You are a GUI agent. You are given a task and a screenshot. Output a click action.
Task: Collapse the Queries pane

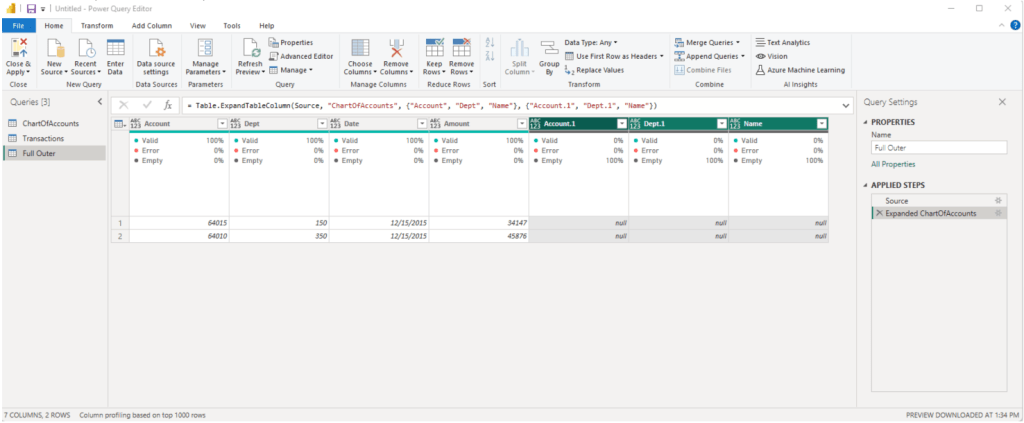[x=99, y=102]
